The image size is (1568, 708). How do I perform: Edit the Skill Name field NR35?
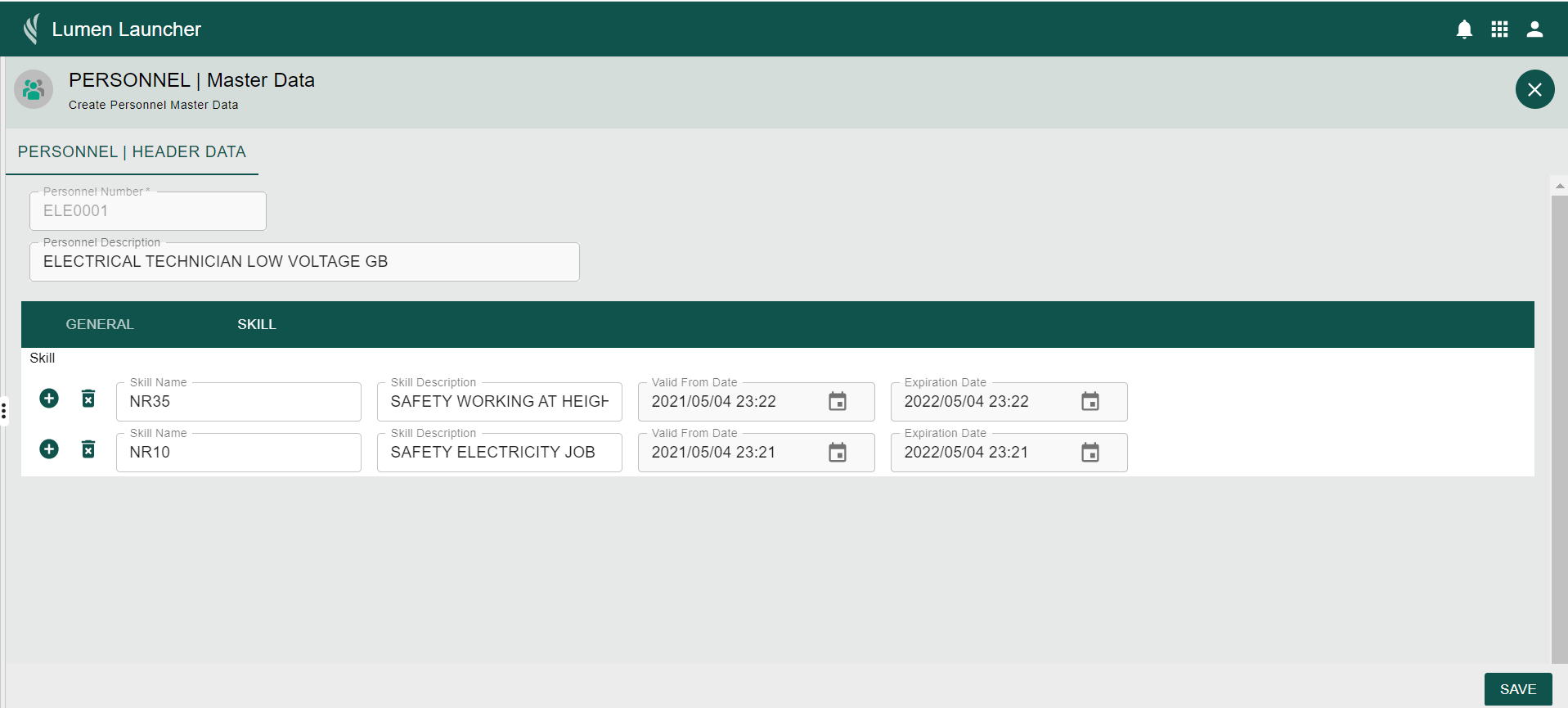coord(239,402)
